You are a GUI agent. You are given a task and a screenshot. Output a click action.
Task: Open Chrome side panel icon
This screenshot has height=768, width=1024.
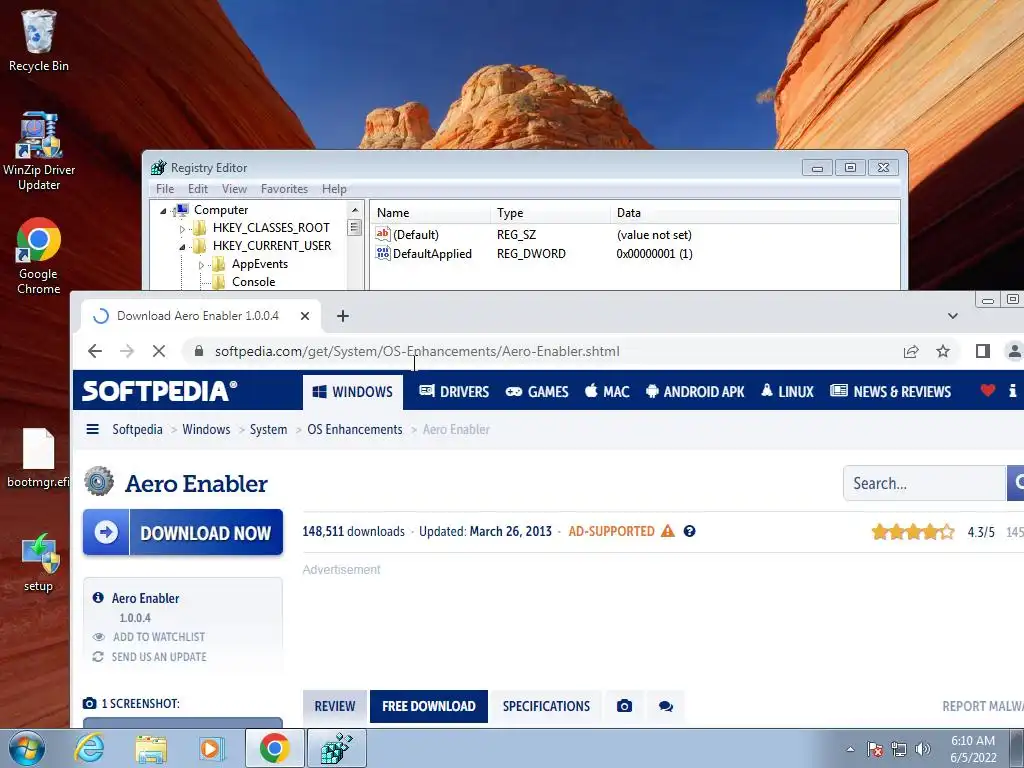click(x=983, y=351)
